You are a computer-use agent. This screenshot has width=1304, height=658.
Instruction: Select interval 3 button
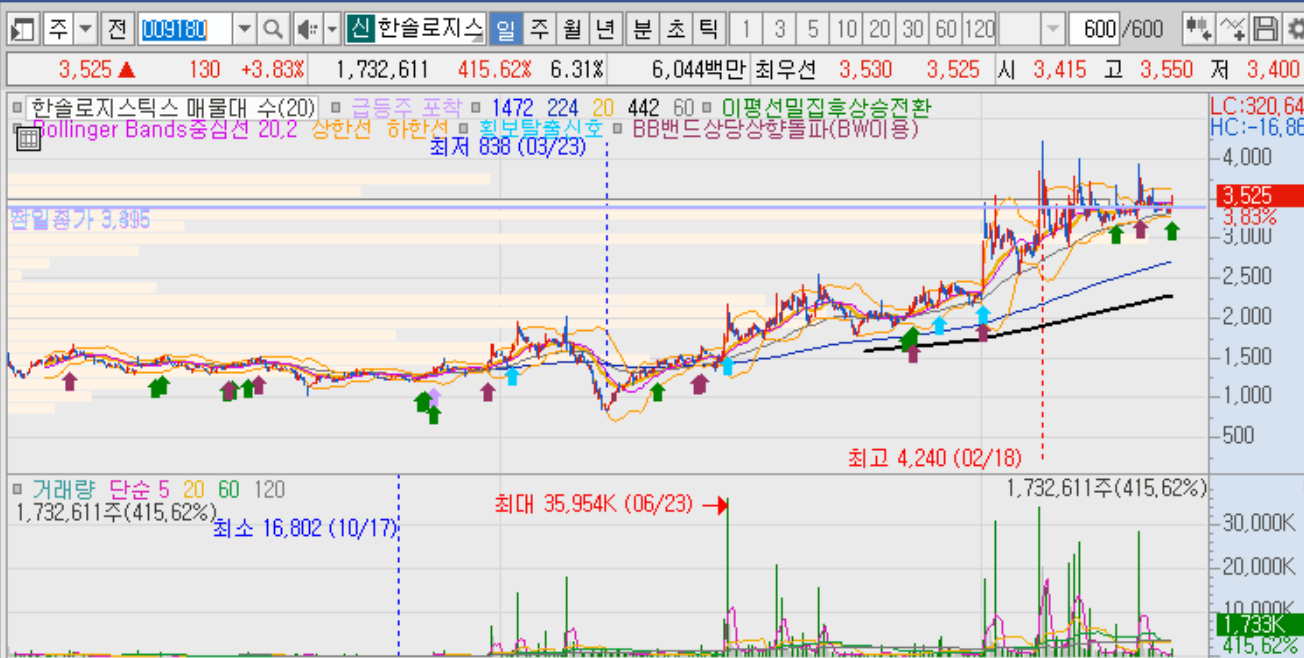pyautogui.click(x=780, y=30)
